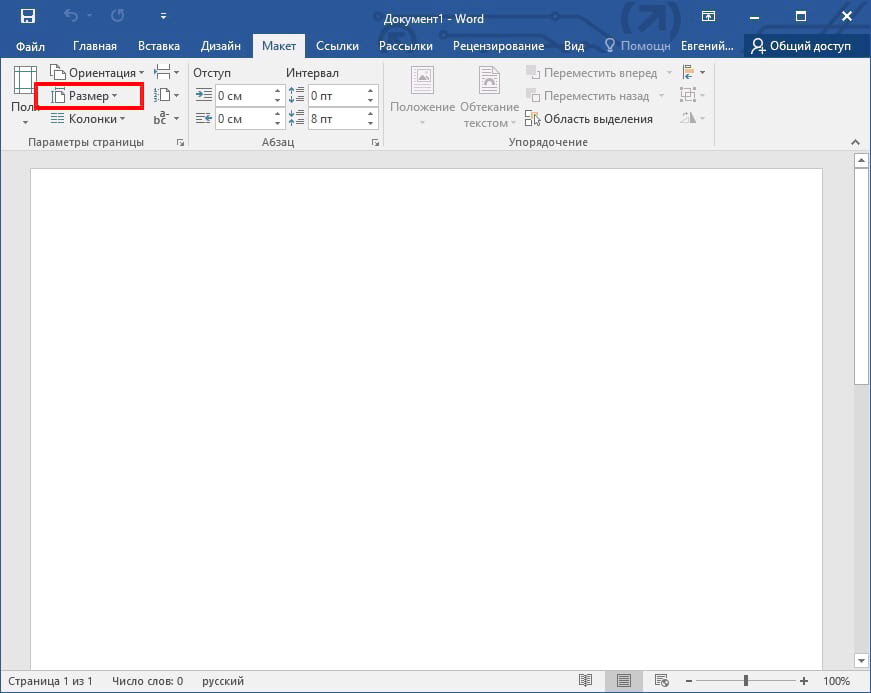Switch to the Ссылки tab
871x693 pixels.
pyautogui.click(x=337, y=46)
